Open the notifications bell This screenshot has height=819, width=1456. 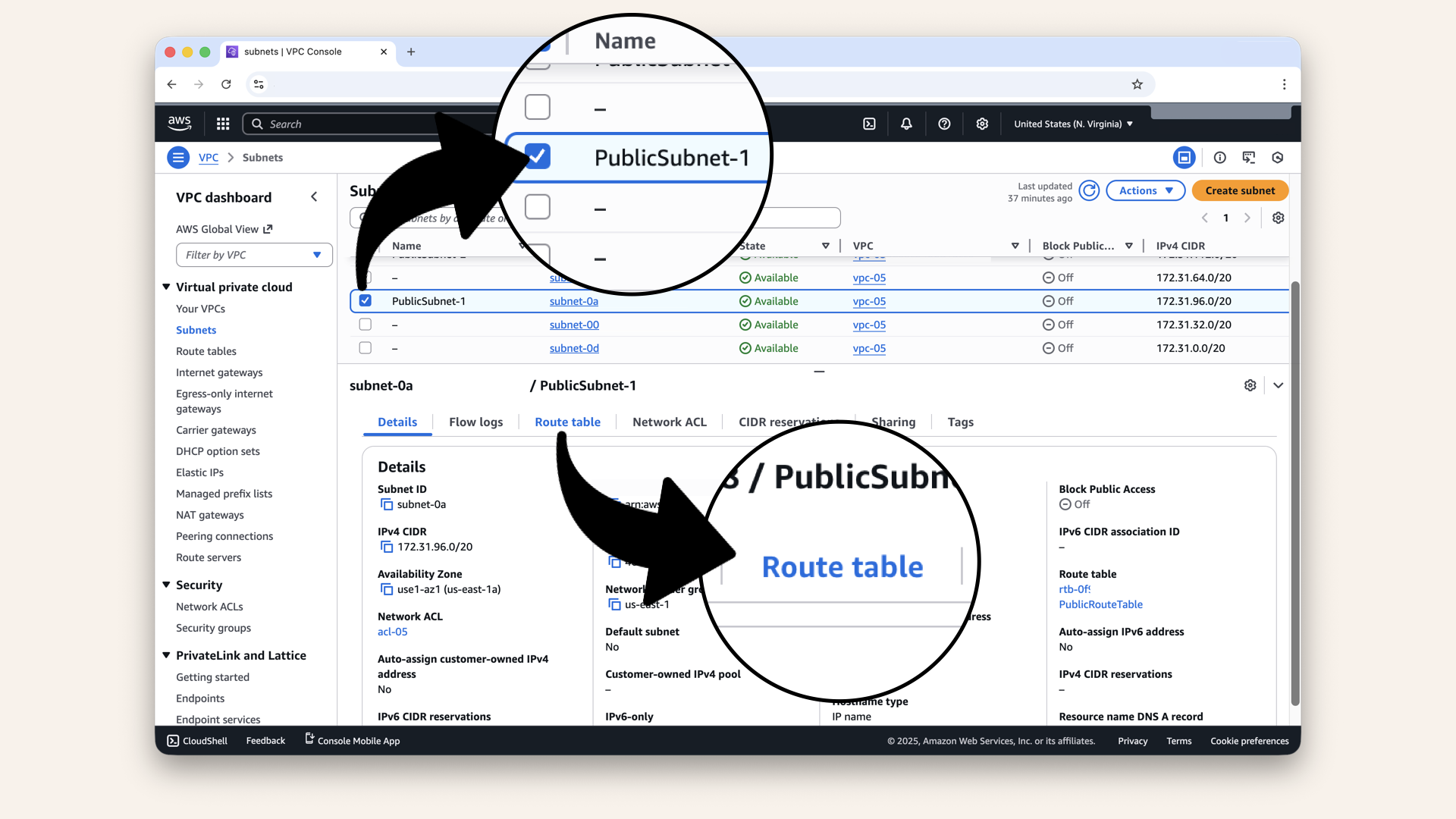906,124
